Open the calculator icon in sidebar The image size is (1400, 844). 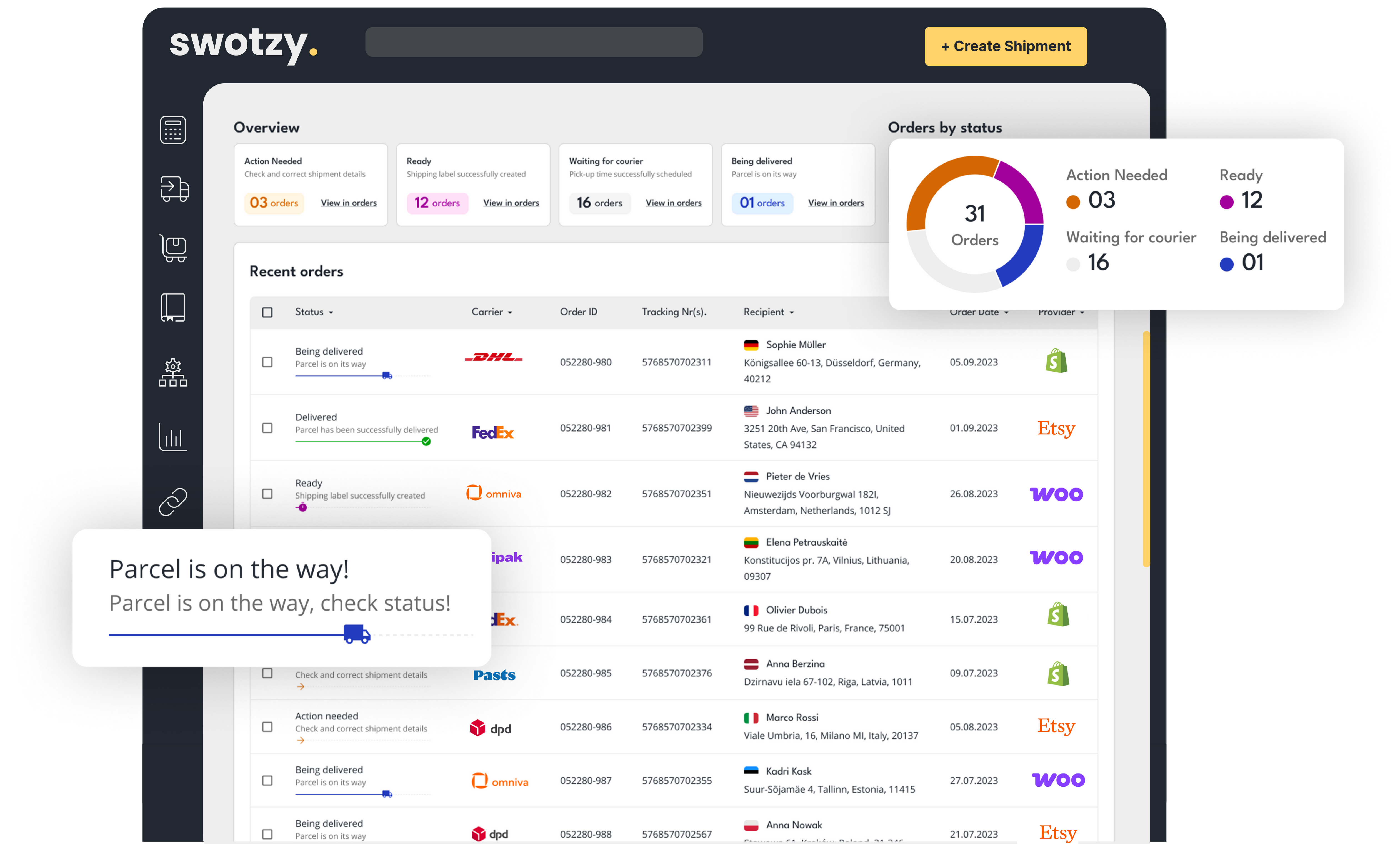[173, 130]
